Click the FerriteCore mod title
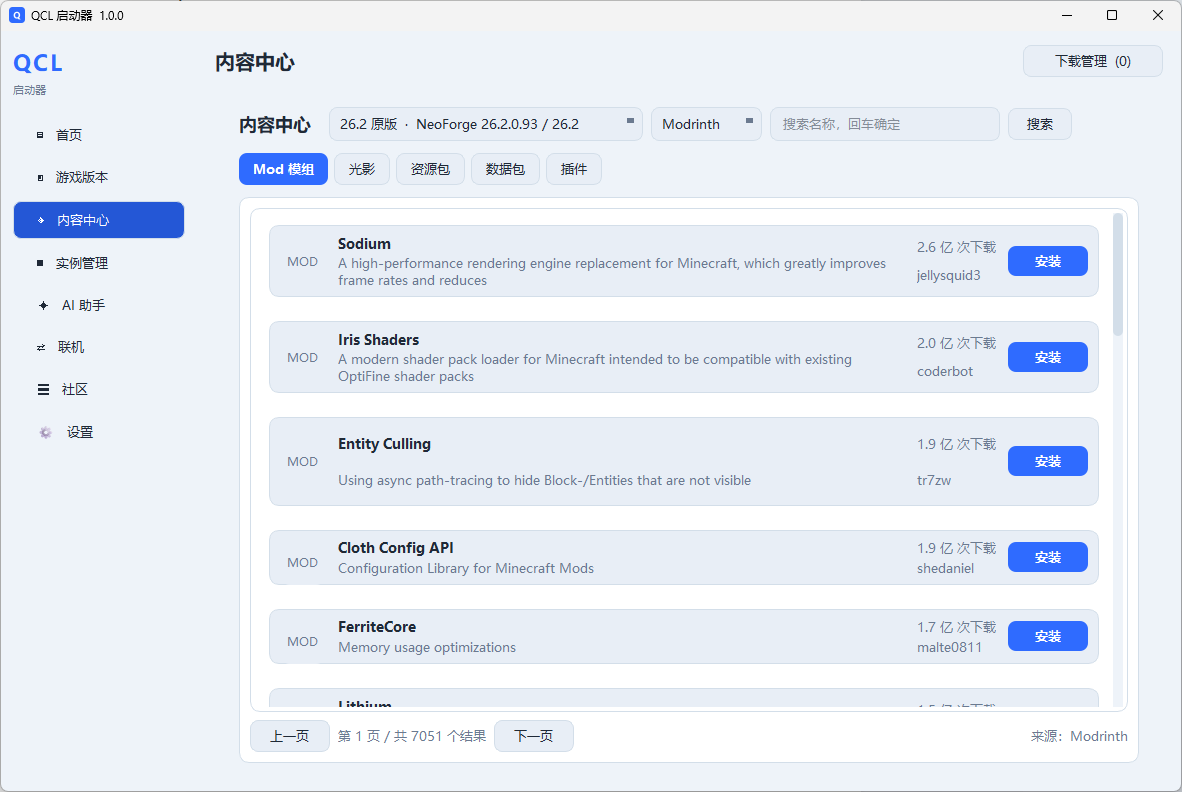1182x792 pixels. coord(377,627)
